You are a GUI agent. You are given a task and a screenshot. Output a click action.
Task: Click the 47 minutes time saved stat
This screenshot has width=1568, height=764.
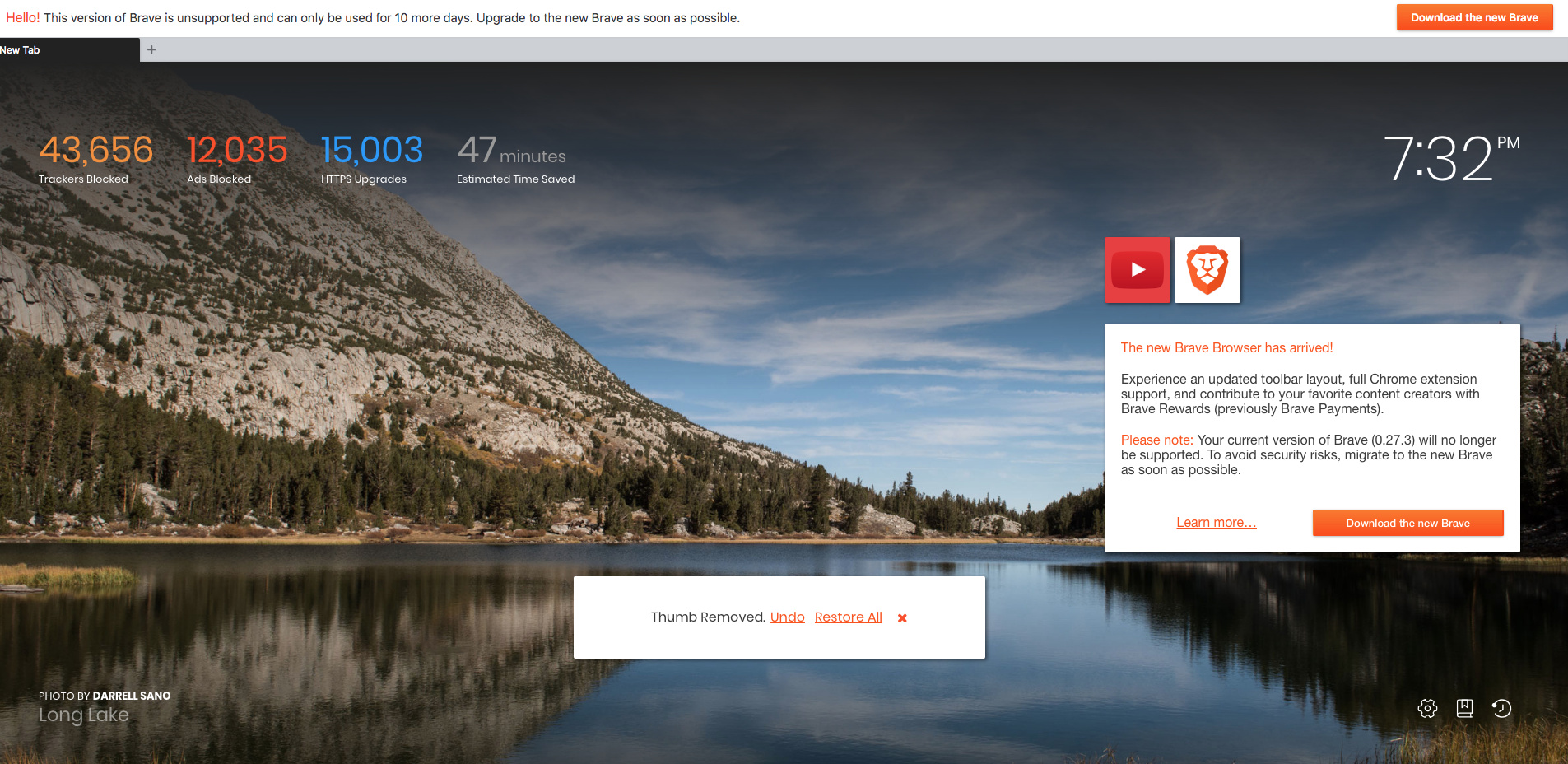[x=511, y=151]
